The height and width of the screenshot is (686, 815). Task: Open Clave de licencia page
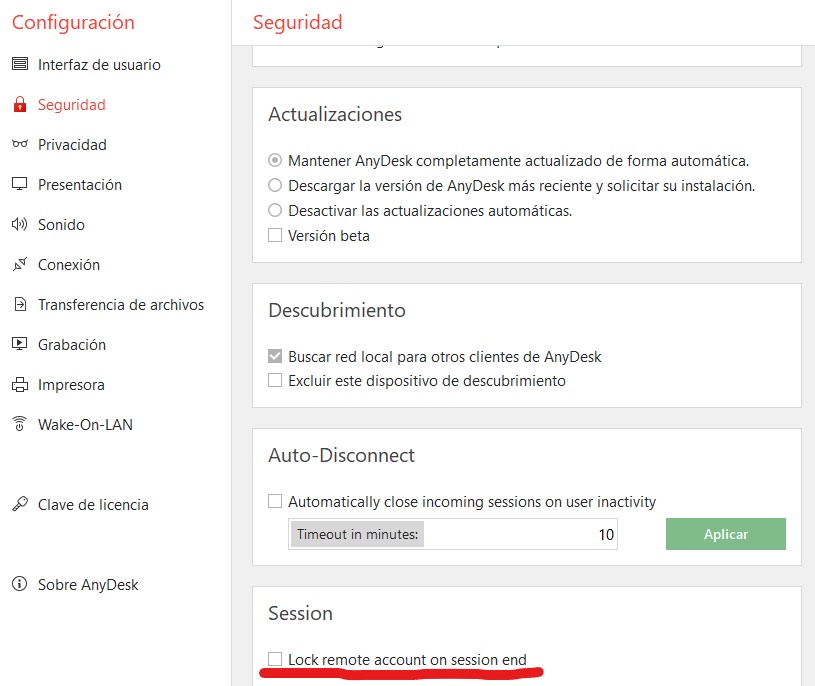tap(94, 505)
